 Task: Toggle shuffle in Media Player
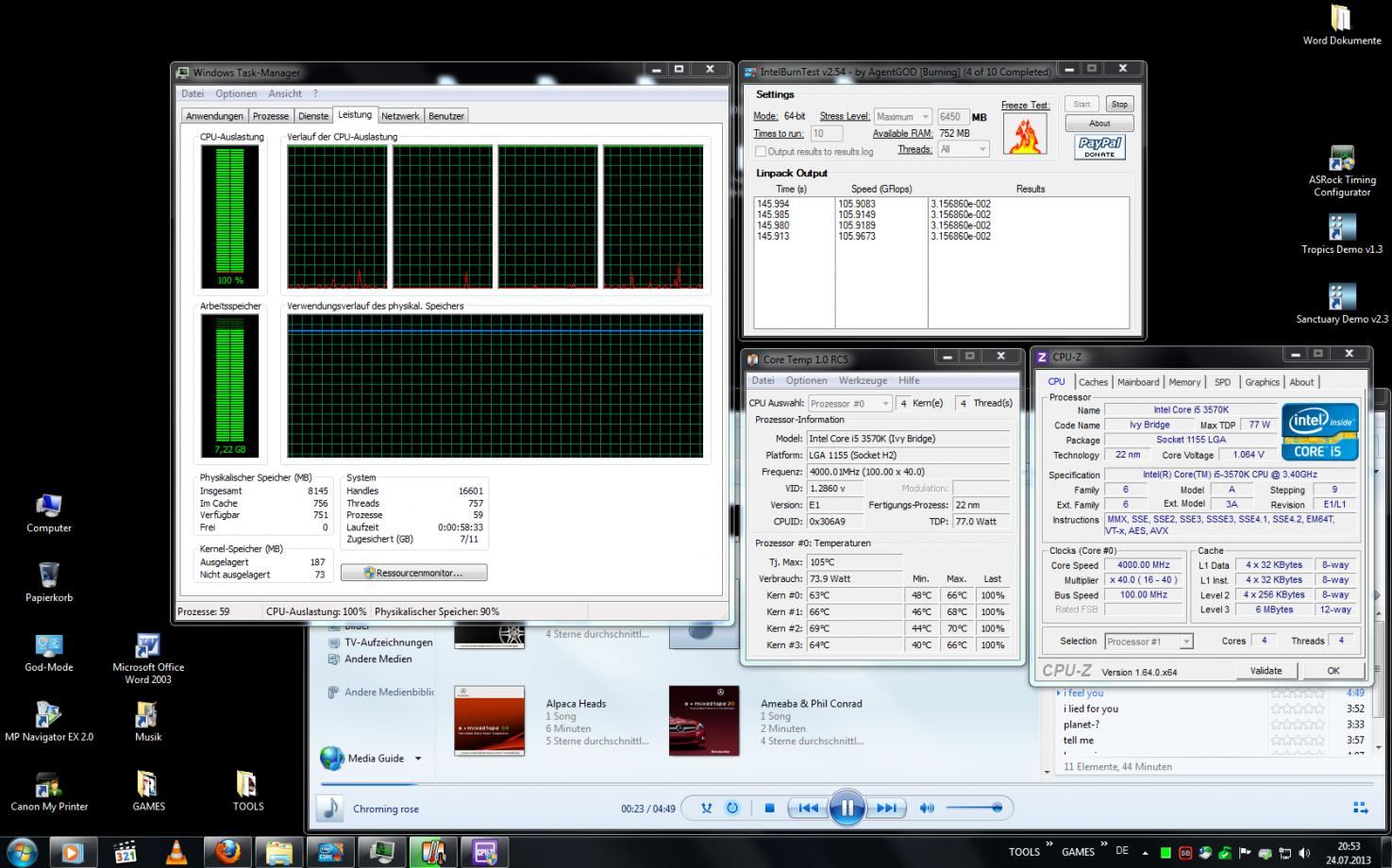coord(706,808)
